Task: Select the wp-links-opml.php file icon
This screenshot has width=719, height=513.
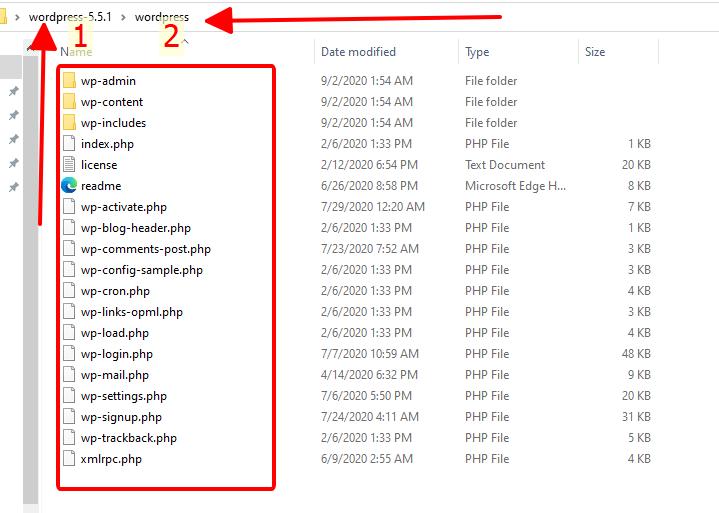Action: pyautogui.click(x=69, y=312)
